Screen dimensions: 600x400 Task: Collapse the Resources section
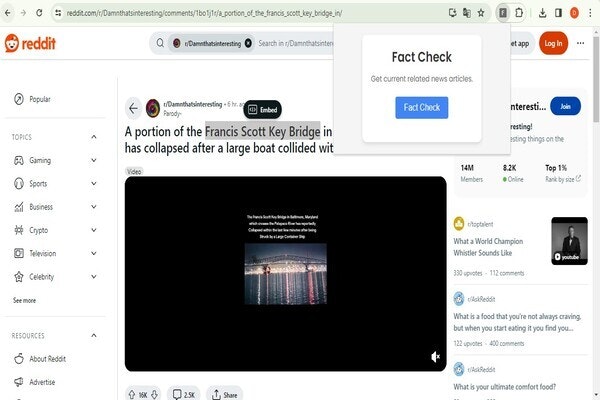pos(94,336)
